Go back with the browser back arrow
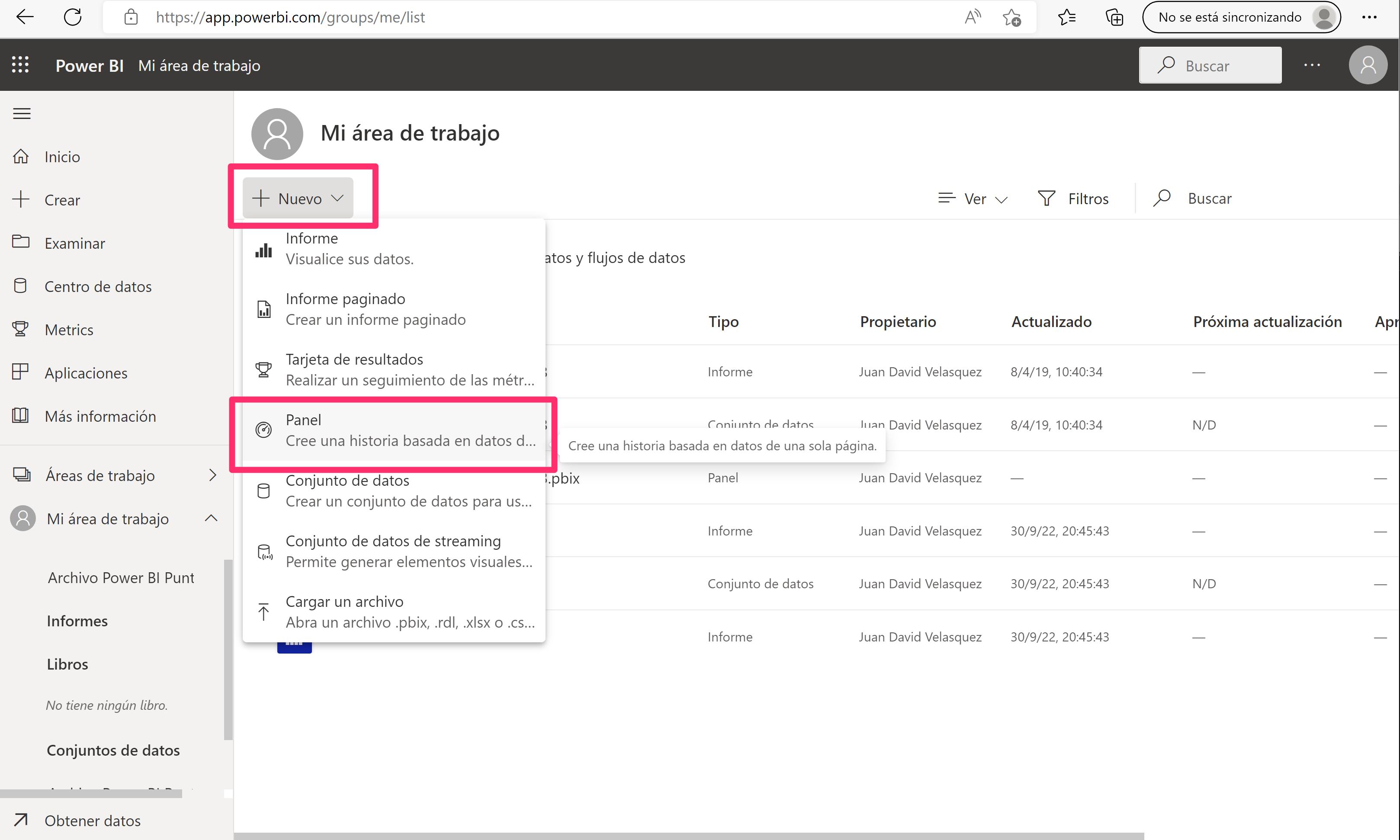 (x=24, y=17)
